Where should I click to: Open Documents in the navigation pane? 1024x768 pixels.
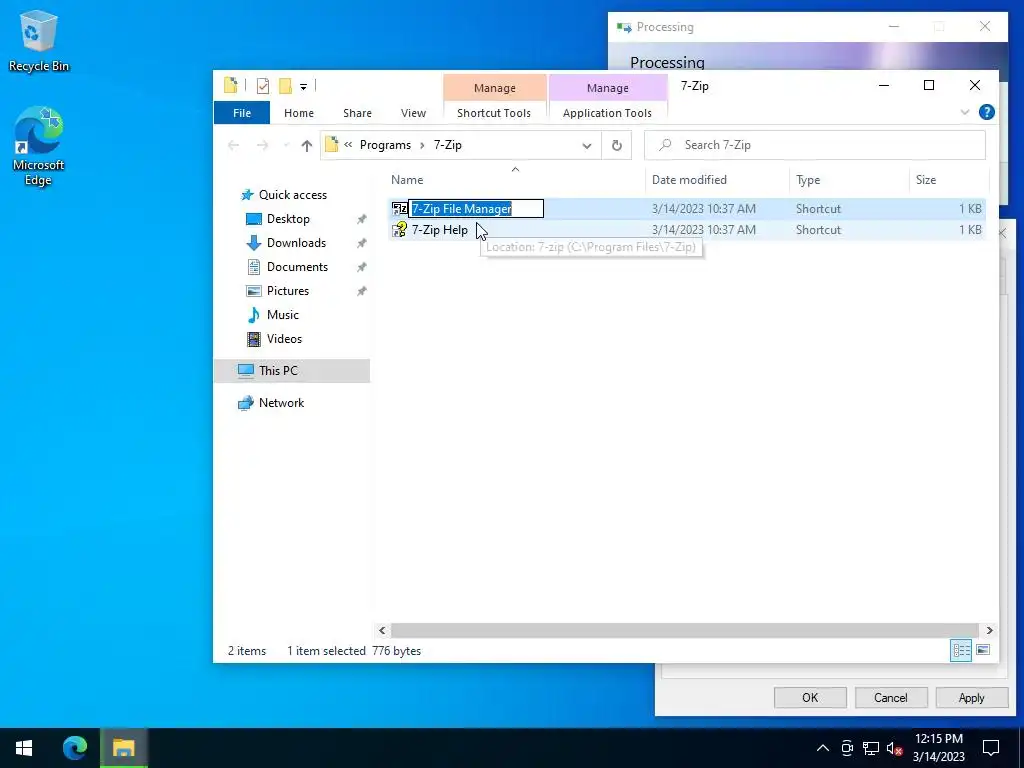coord(297,266)
